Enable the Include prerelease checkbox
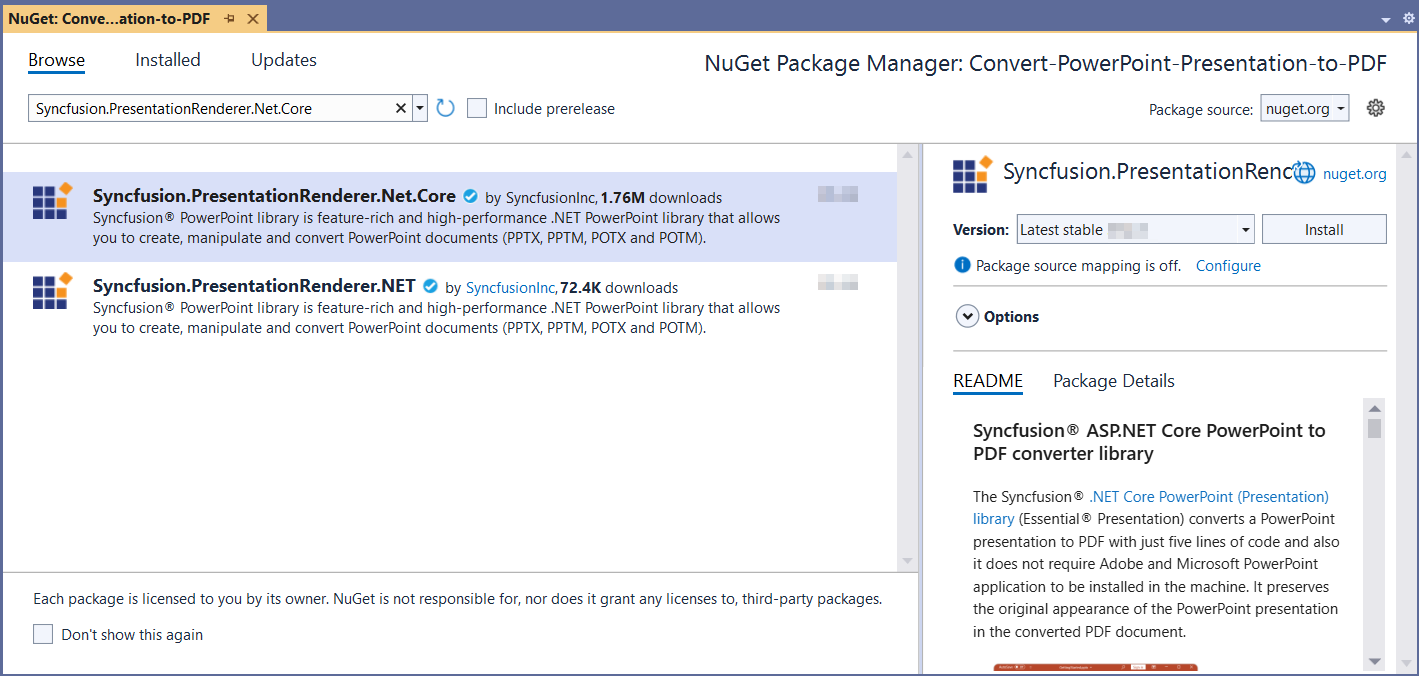The image size is (1419, 676). [x=477, y=107]
